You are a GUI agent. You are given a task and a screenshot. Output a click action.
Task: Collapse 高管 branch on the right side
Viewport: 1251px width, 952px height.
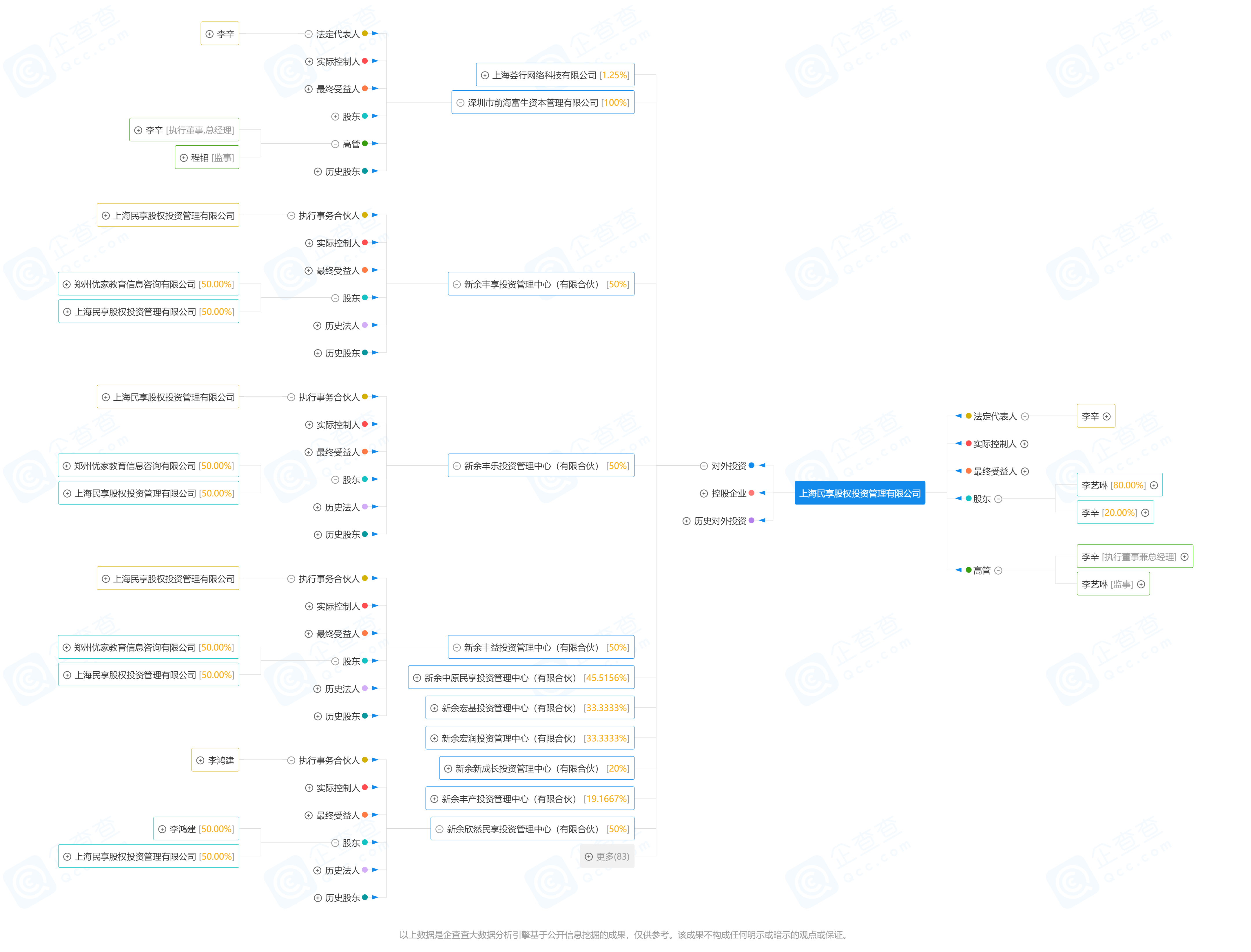pos(998,571)
